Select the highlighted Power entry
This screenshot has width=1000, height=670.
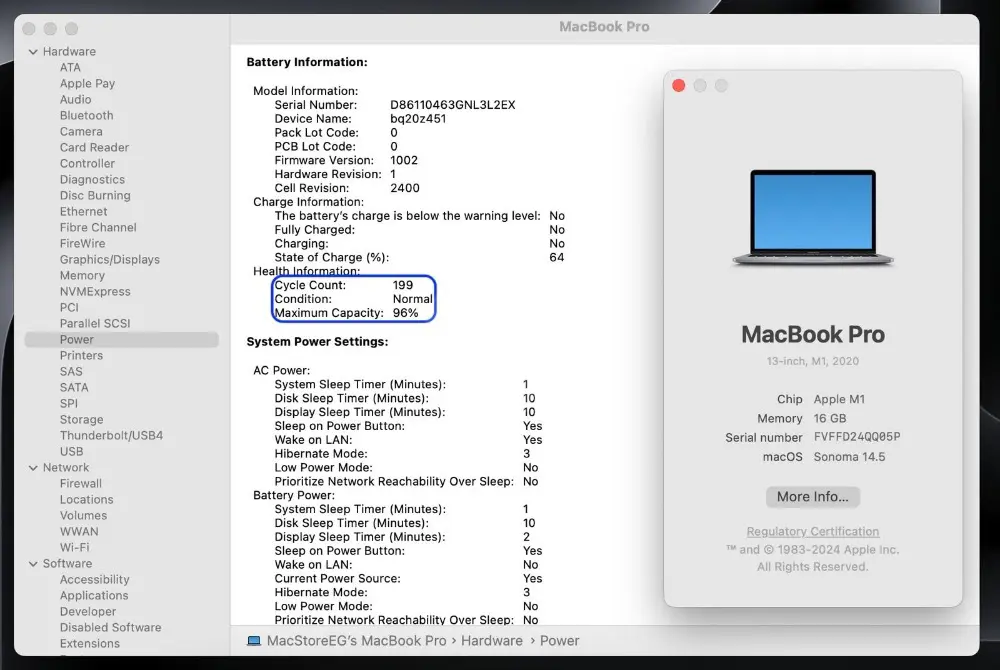tap(121, 340)
